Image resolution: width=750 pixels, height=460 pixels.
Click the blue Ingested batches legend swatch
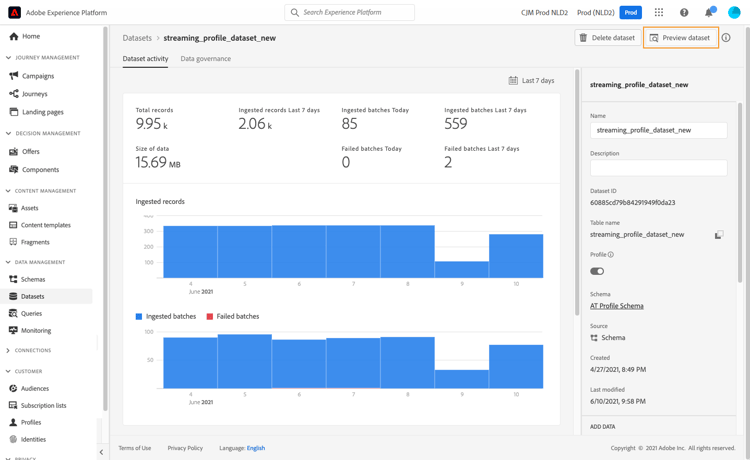tap(139, 317)
